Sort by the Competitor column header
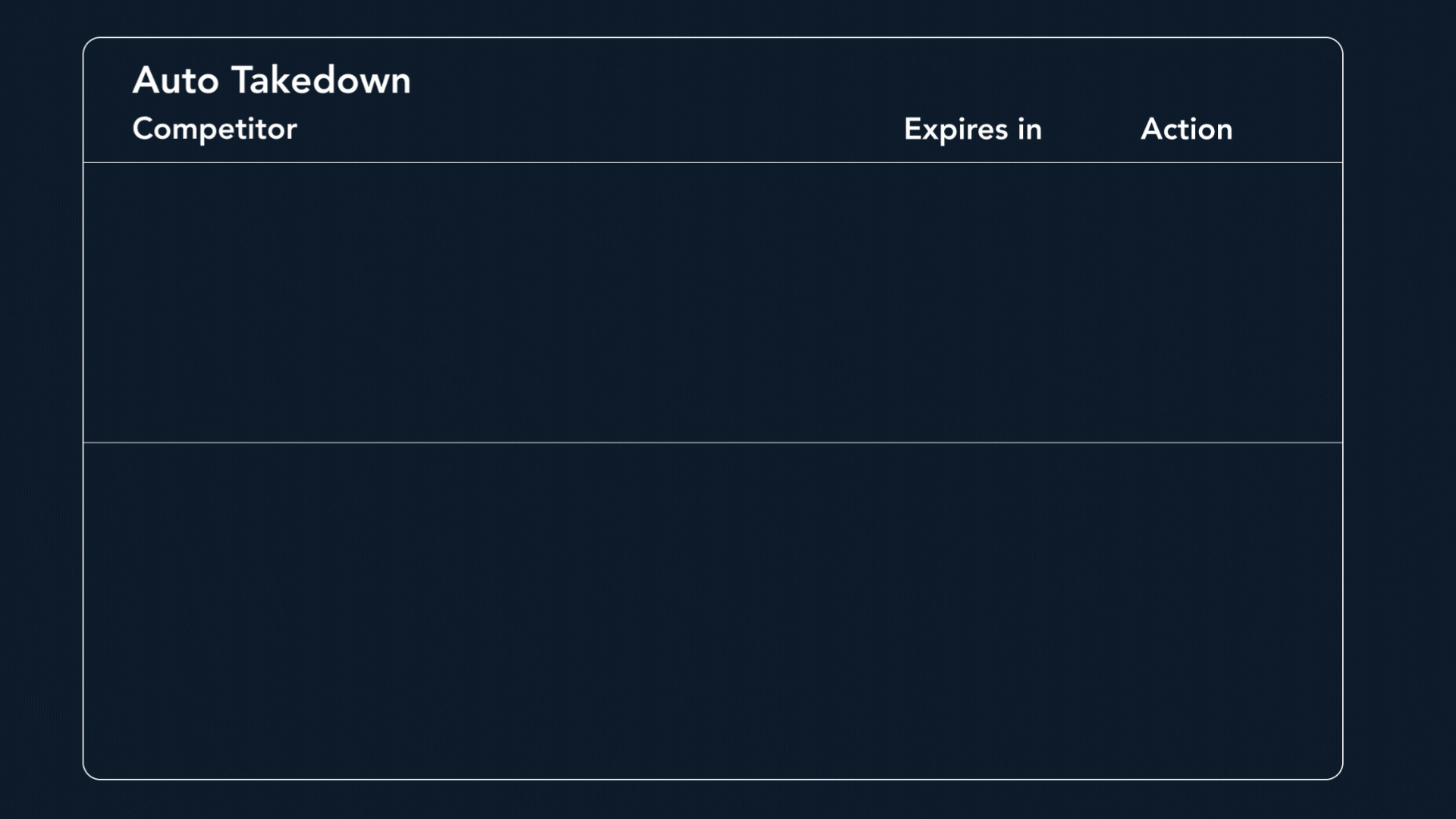Screen dimensions: 1456x819 click(215, 129)
